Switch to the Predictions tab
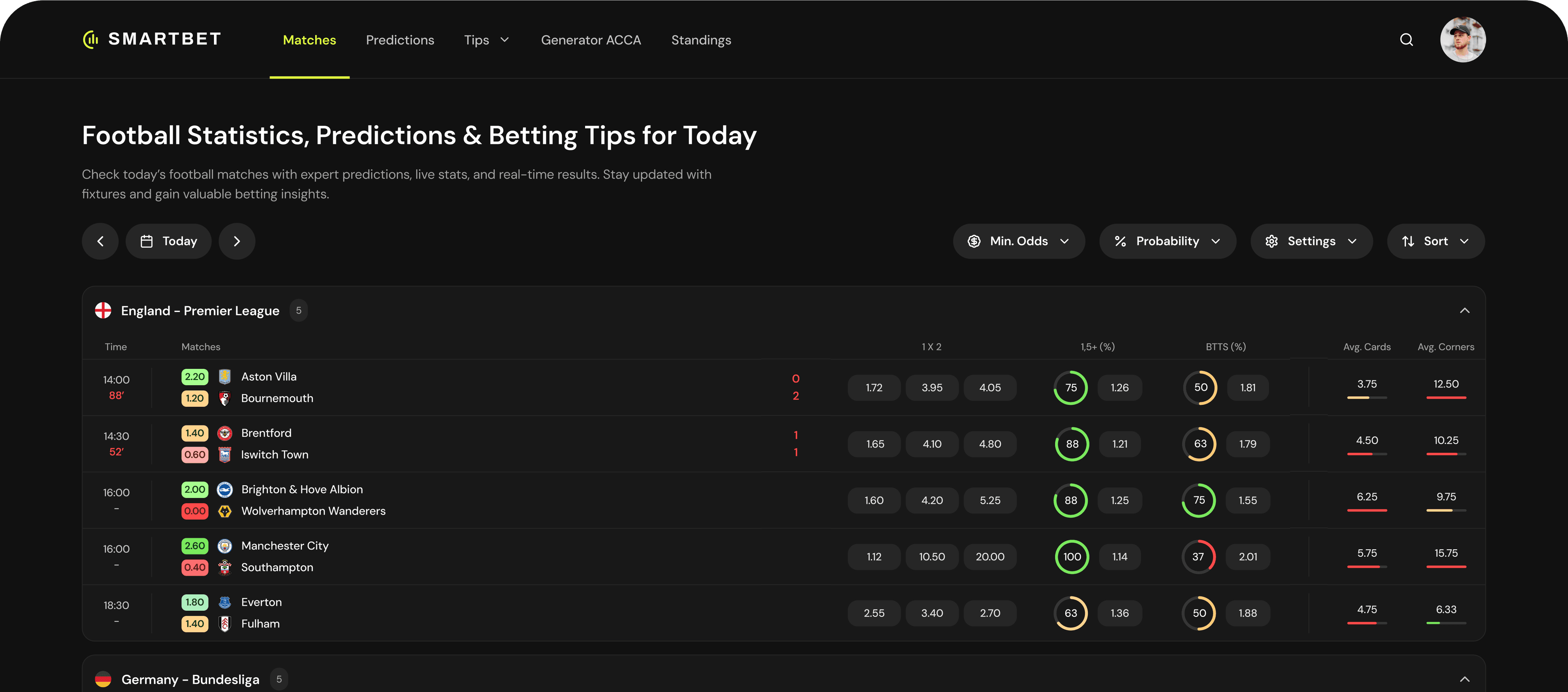Screen dimensions: 1568x692 click(x=400, y=40)
